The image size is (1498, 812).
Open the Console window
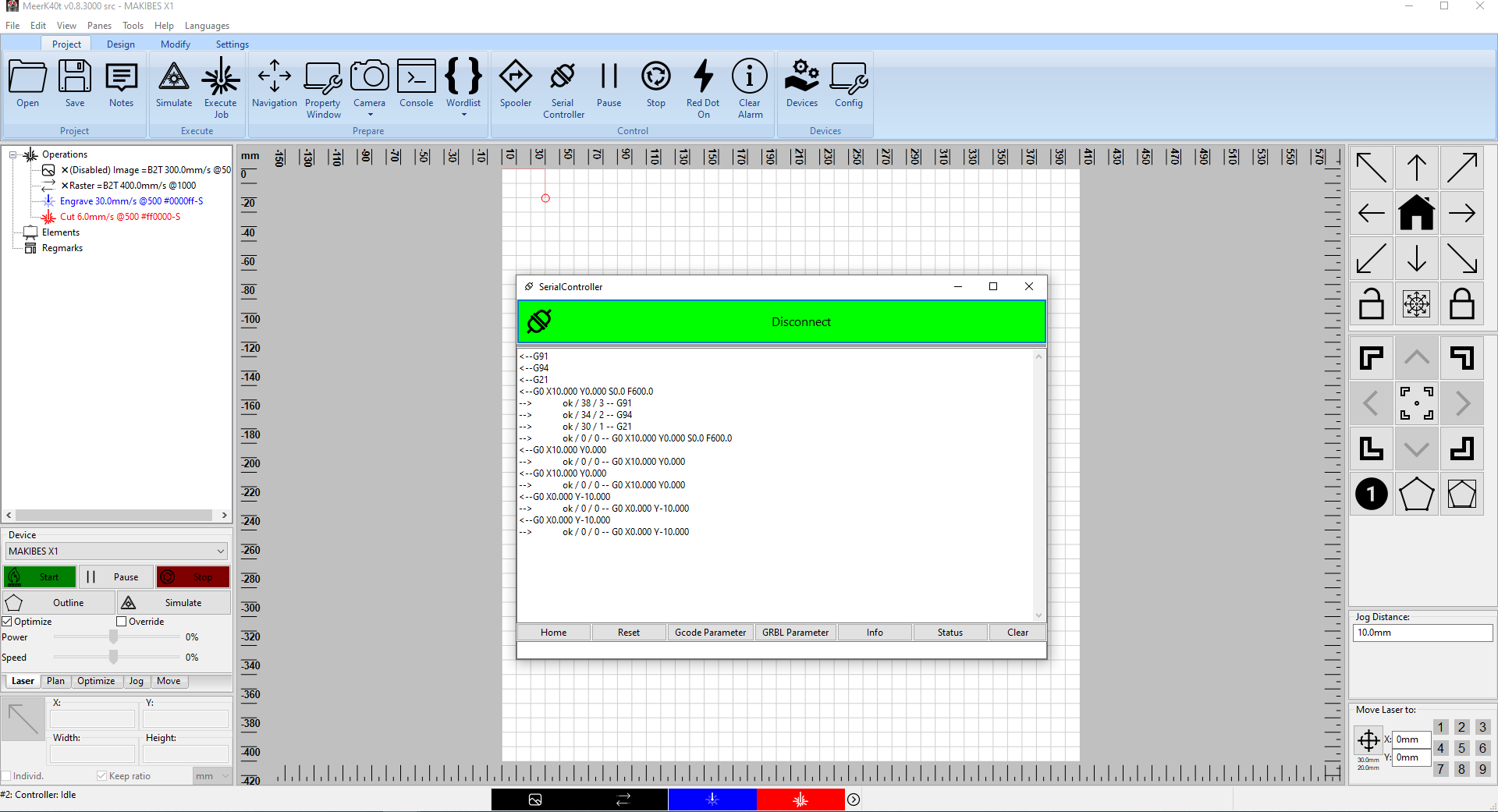pos(416,84)
